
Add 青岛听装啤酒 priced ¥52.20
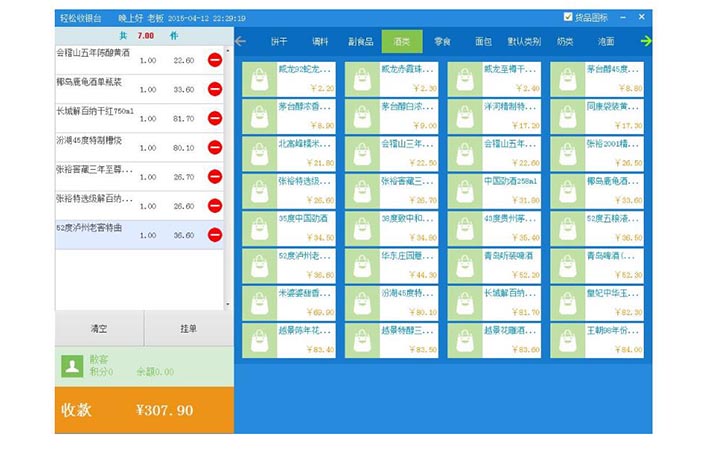coord(494,266)
